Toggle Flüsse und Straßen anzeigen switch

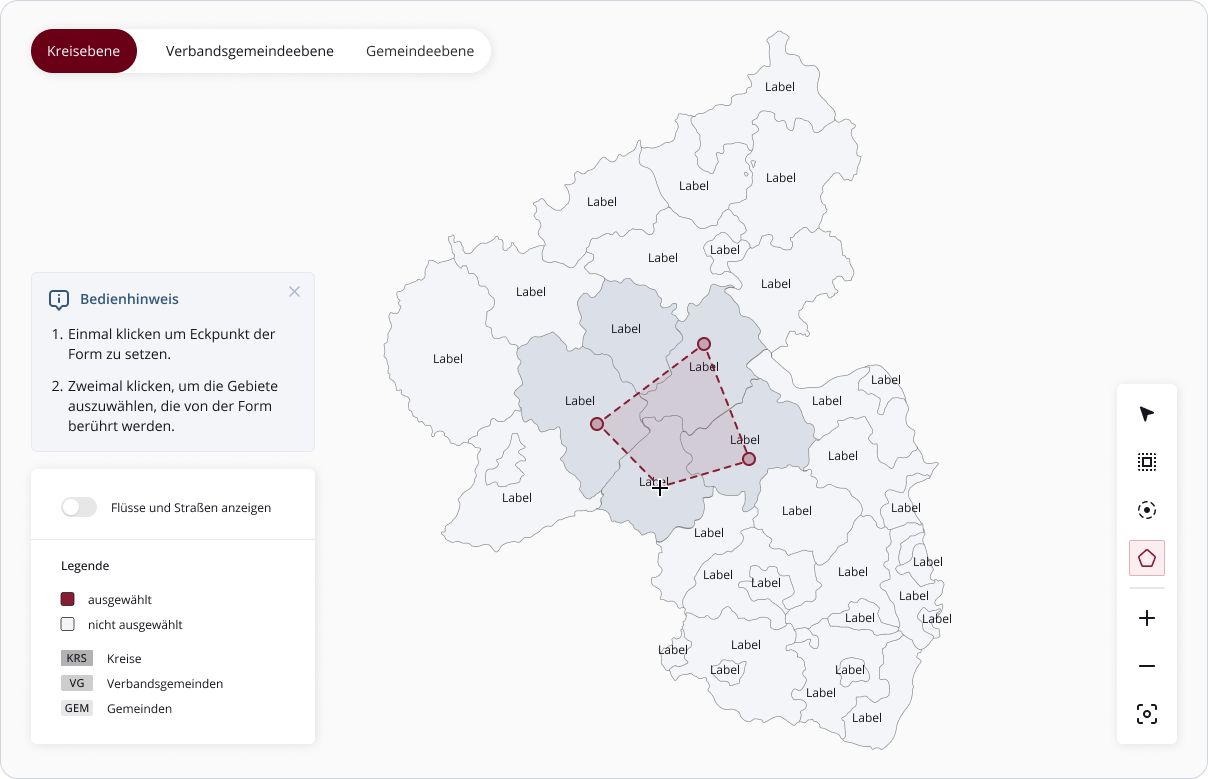(x=79, y=507)
